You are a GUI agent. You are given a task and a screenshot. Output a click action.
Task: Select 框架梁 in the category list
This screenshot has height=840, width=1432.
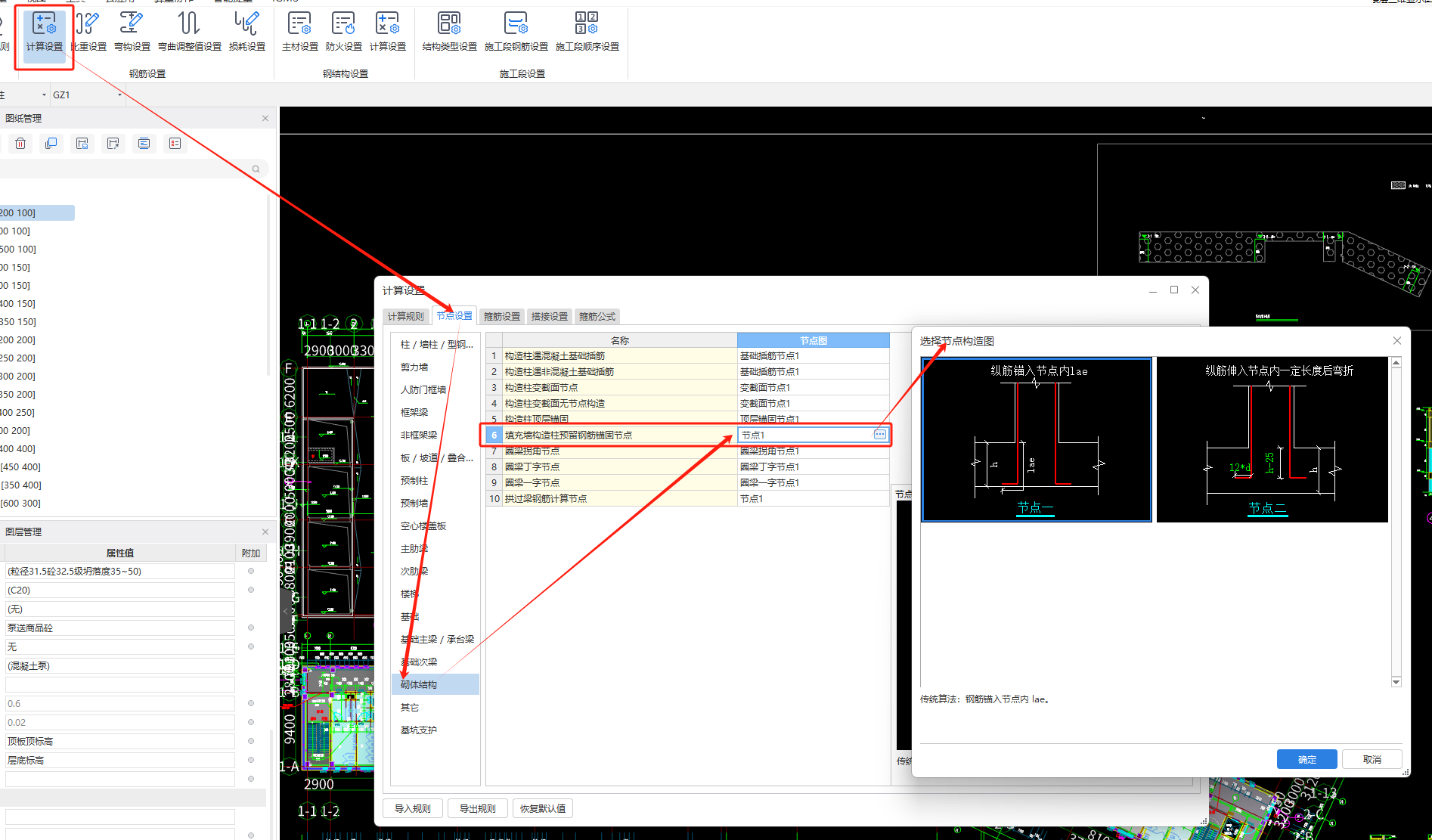pos(435,412)
